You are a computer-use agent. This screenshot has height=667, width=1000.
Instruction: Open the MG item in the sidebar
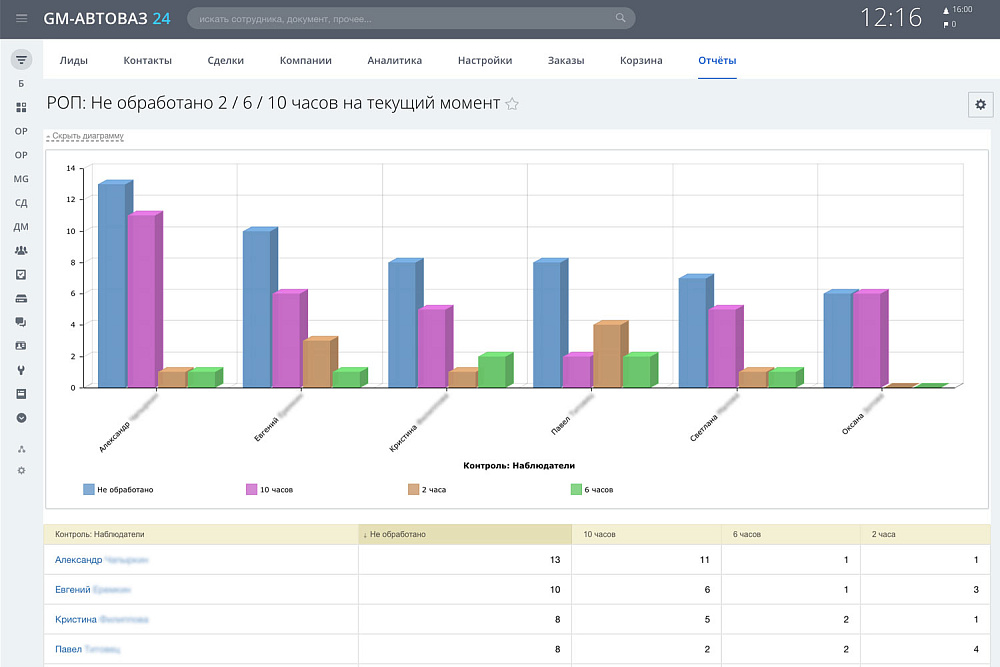pyautogui.click(x=21, y=179)
